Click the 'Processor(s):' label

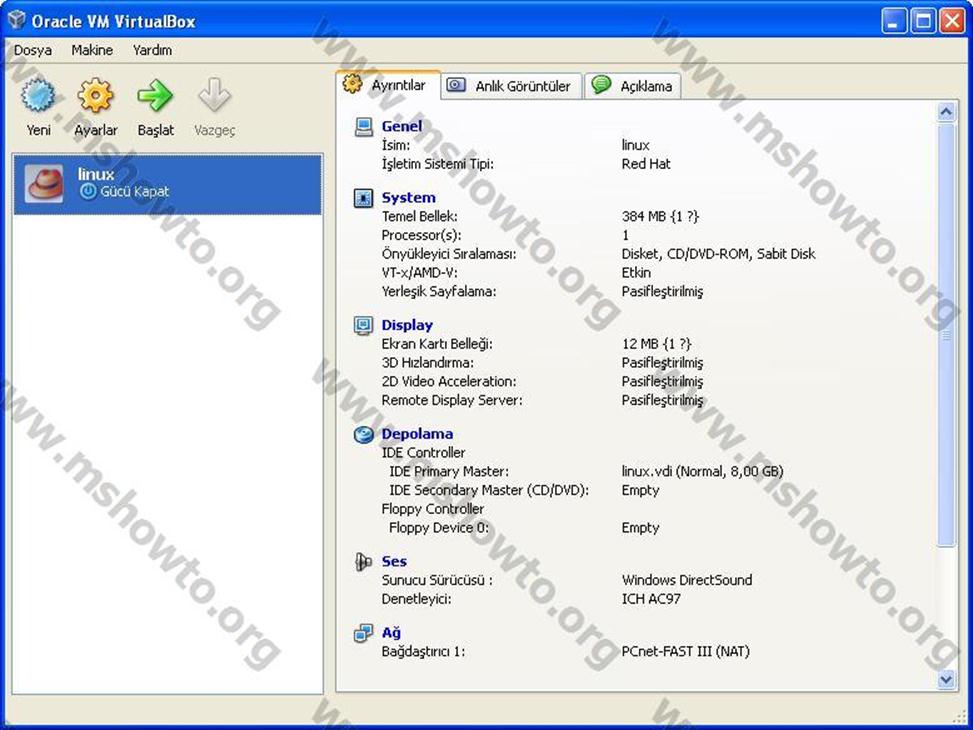(421, 235)
